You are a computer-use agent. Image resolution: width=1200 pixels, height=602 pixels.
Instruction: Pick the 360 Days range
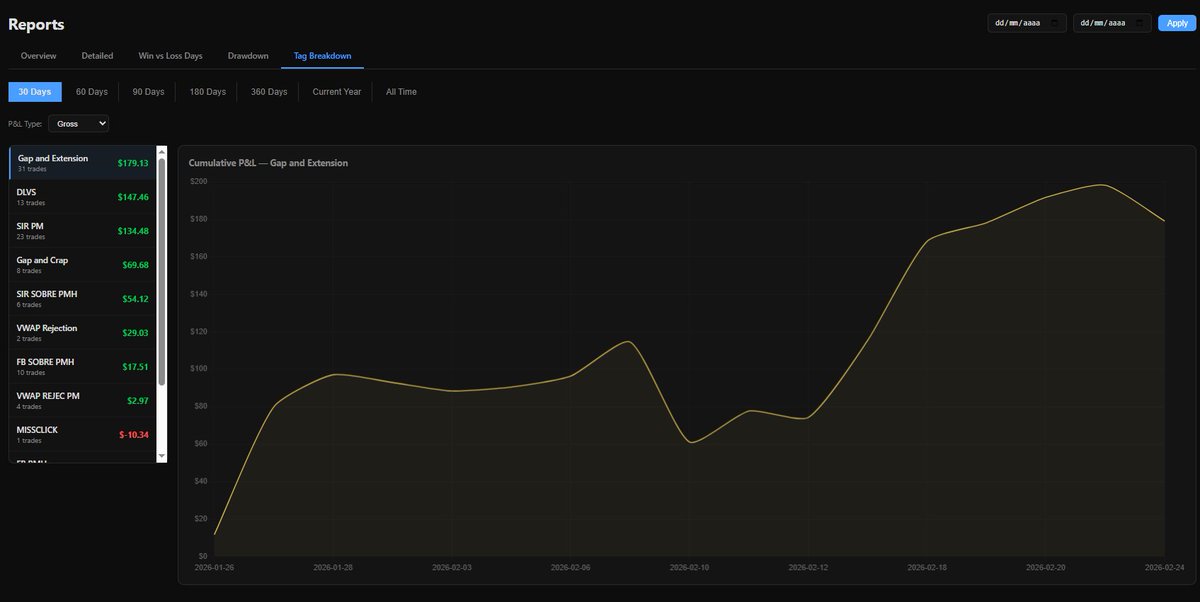269,92
